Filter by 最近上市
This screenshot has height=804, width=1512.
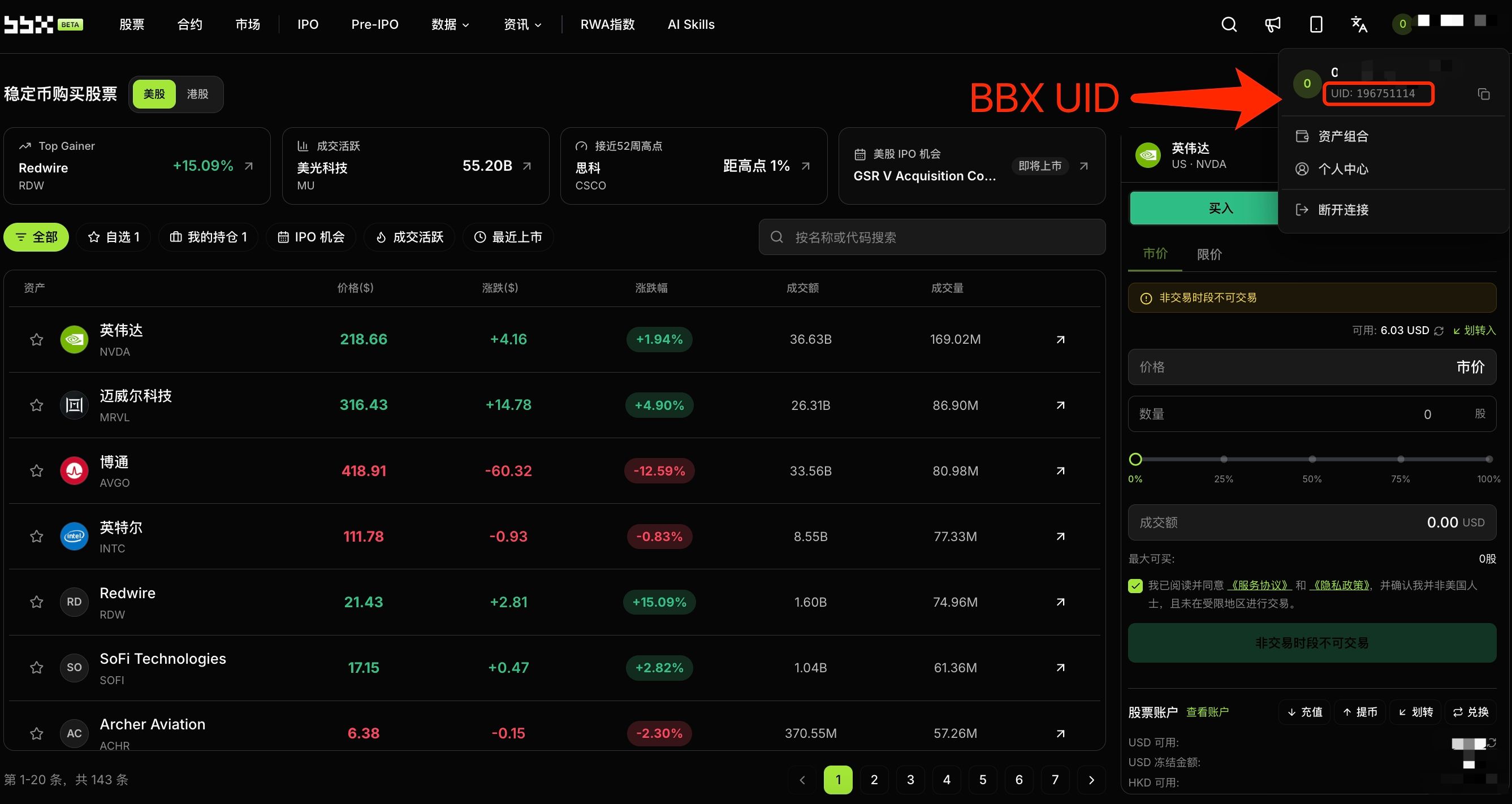click(x=508, y=237)
